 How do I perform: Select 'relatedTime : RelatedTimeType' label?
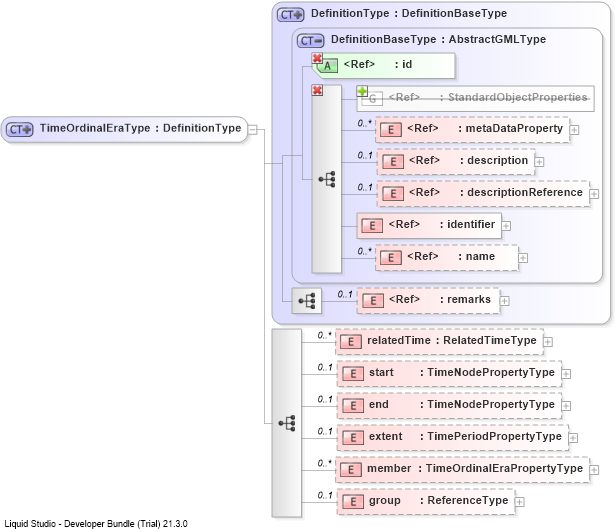[x=451, y=340]
